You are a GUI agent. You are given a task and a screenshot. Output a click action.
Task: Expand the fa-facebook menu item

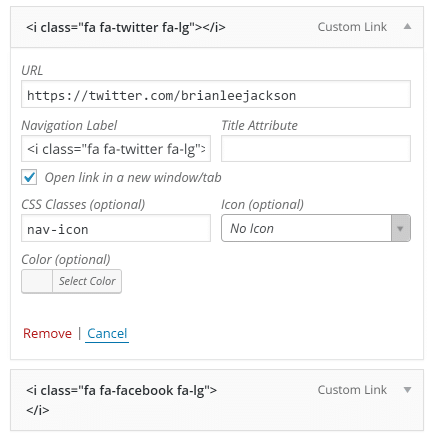pyautogui.click(x=407, y=390)
